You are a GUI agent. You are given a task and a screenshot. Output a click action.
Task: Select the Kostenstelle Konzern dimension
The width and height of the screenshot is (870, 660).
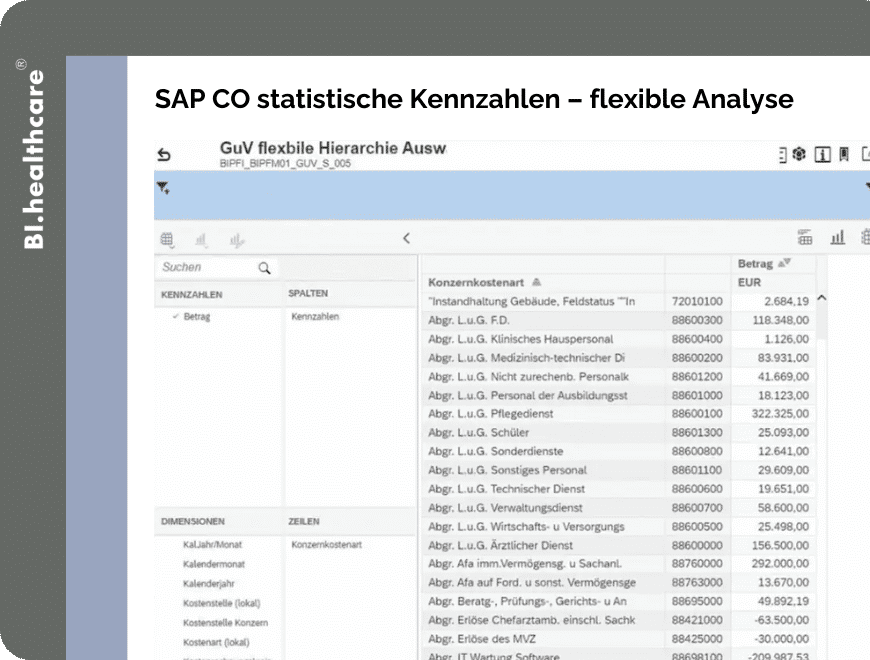[x=225, y=623]
